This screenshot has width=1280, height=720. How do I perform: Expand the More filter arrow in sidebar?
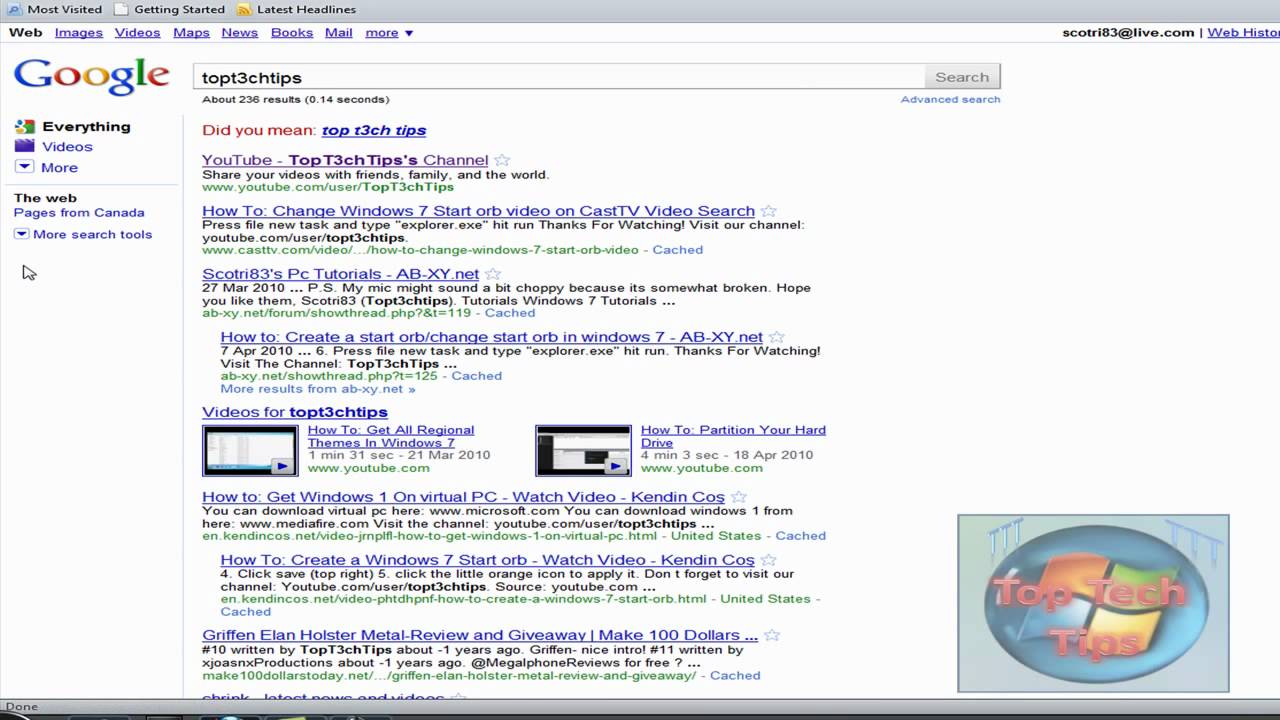(24, 167)
